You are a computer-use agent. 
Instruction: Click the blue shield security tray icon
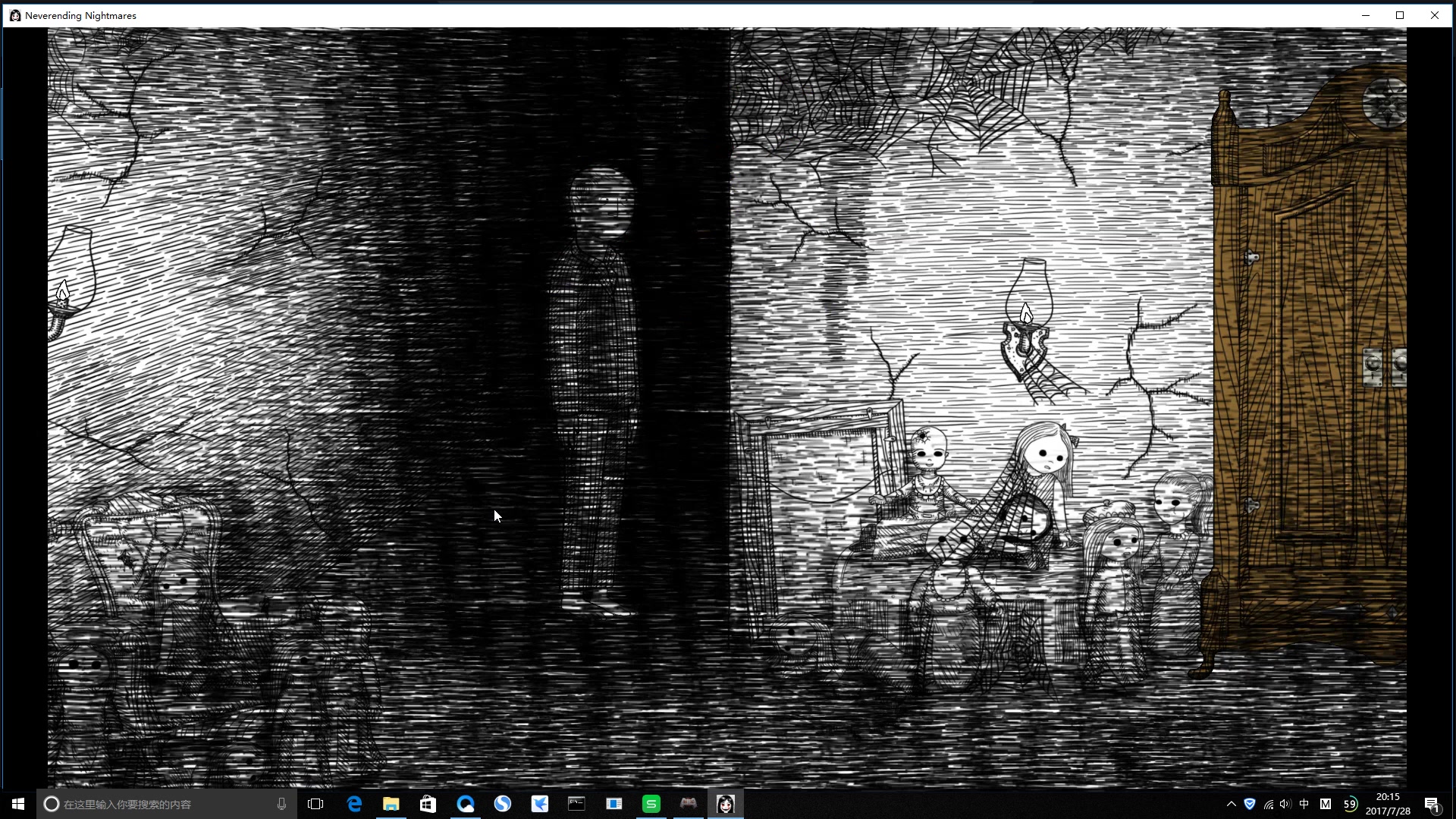1250,804
